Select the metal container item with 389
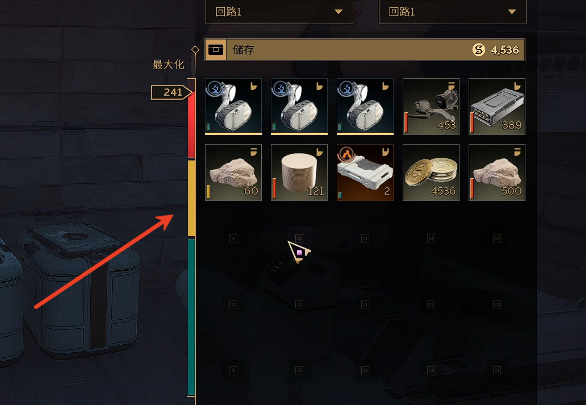The height and width of the screenshot is (405, 586). pyautogui.click(x=497, y=106)
